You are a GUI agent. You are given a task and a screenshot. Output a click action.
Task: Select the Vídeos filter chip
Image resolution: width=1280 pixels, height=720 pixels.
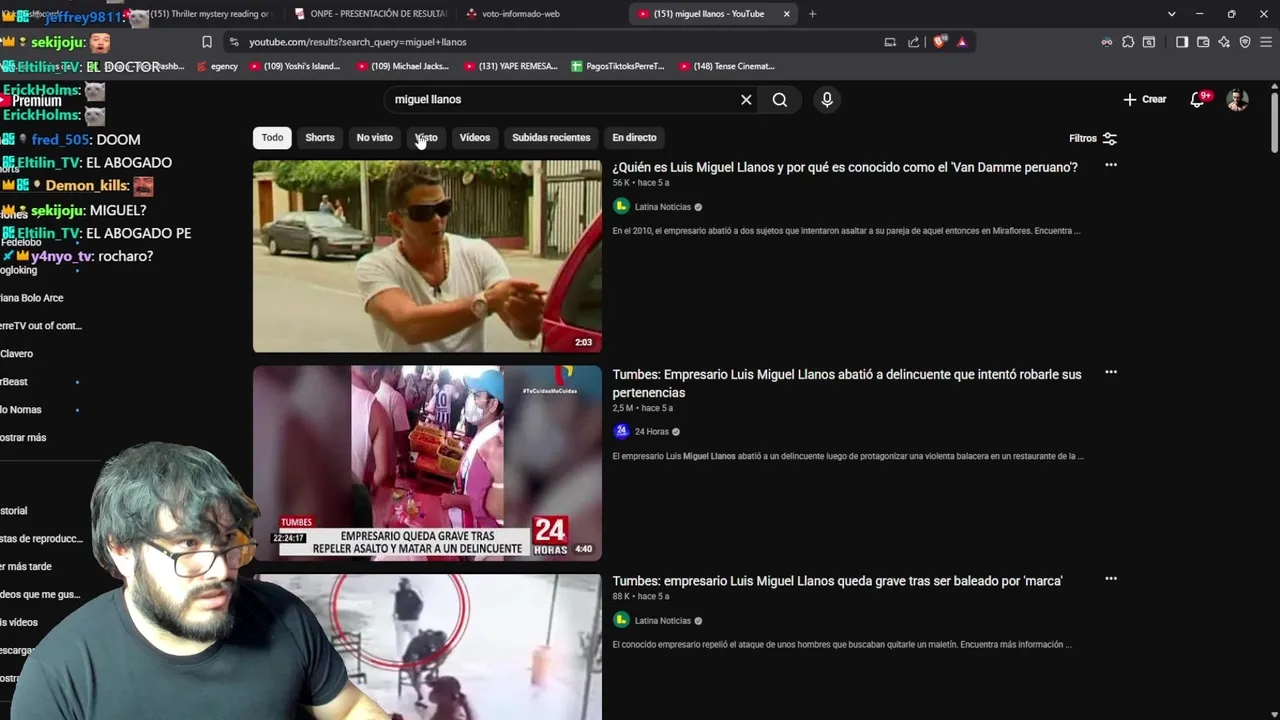475,138
